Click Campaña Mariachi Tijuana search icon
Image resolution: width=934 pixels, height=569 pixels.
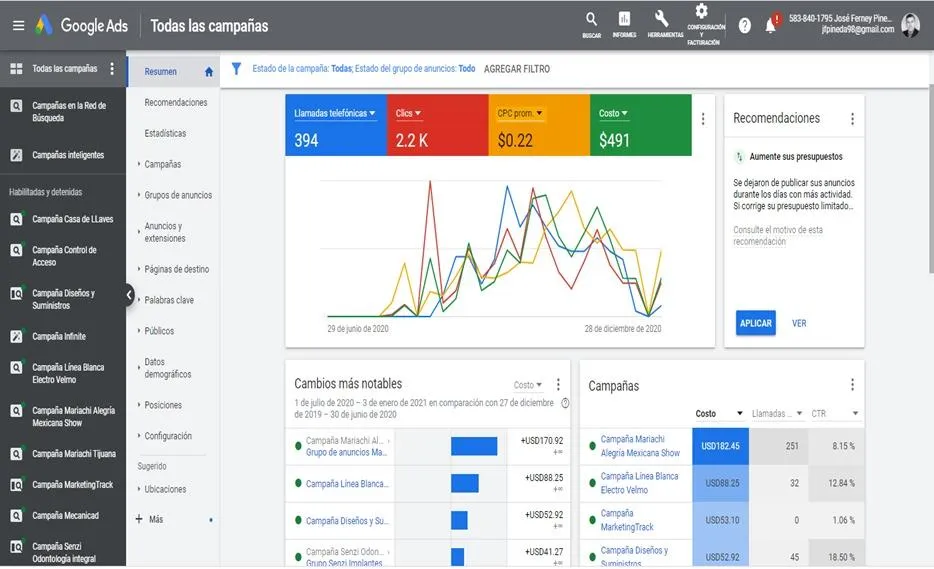click(x=16, y=454)
